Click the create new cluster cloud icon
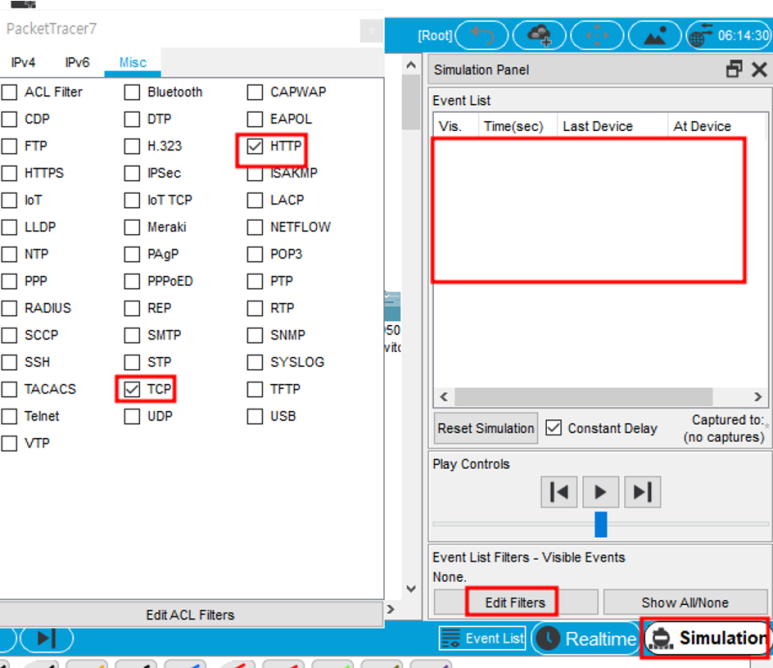The image size is (773, 668). pyautogui.click(x=539, y=35)
